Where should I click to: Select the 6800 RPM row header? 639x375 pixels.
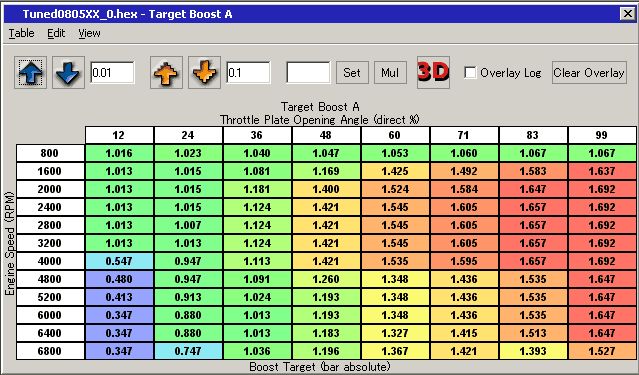(x=50, y=351)
